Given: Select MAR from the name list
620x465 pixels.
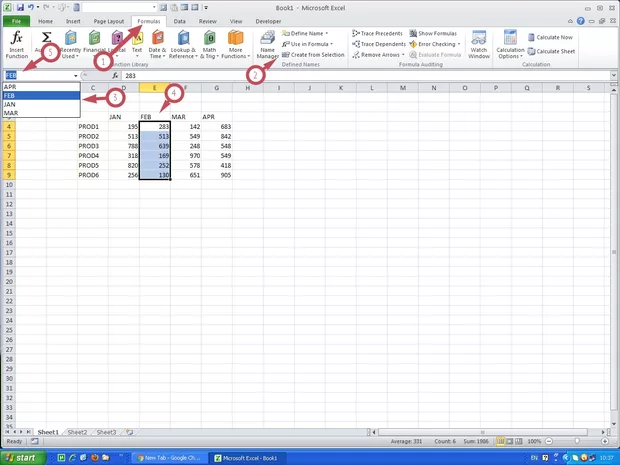Looking at the screenshot, I should point(10,113).
